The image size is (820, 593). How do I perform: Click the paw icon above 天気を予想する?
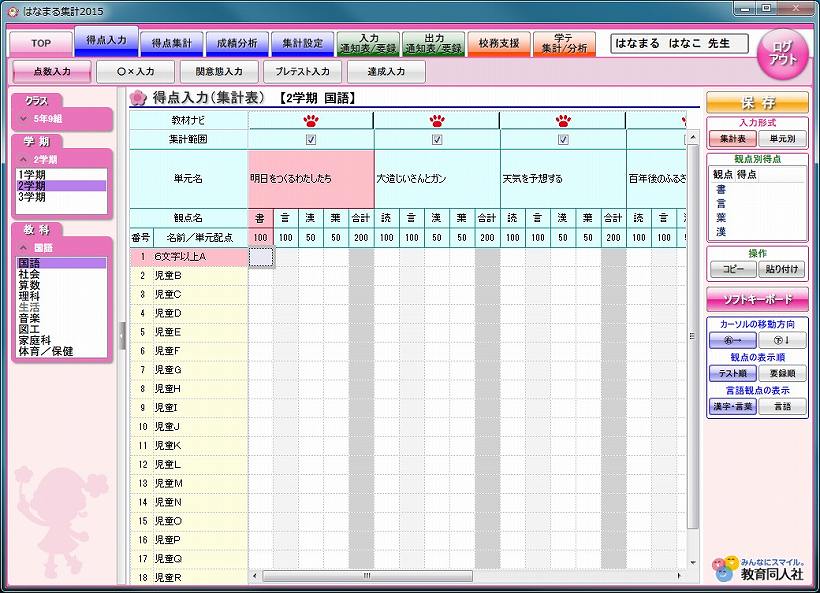click(x=563, y=121)
